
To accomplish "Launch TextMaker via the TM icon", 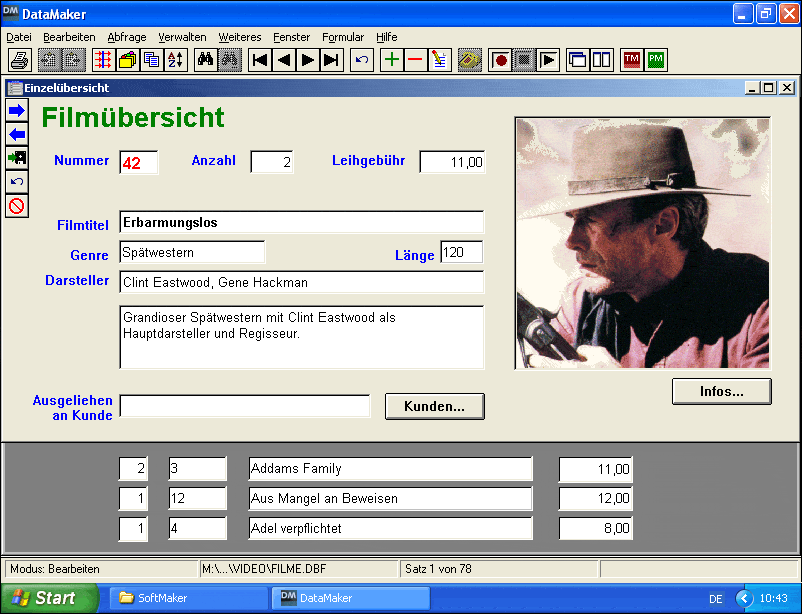I will coord(632,60).
